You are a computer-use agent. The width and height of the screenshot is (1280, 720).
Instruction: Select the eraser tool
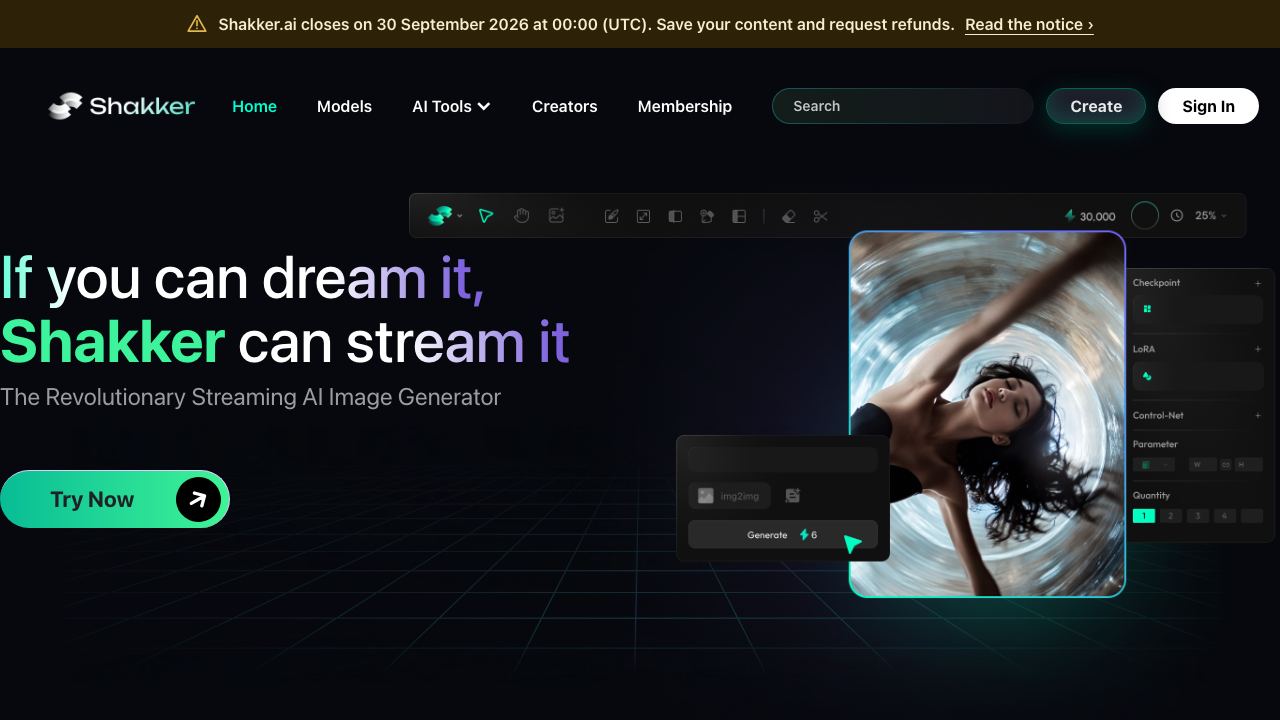(x=789, y=216)
